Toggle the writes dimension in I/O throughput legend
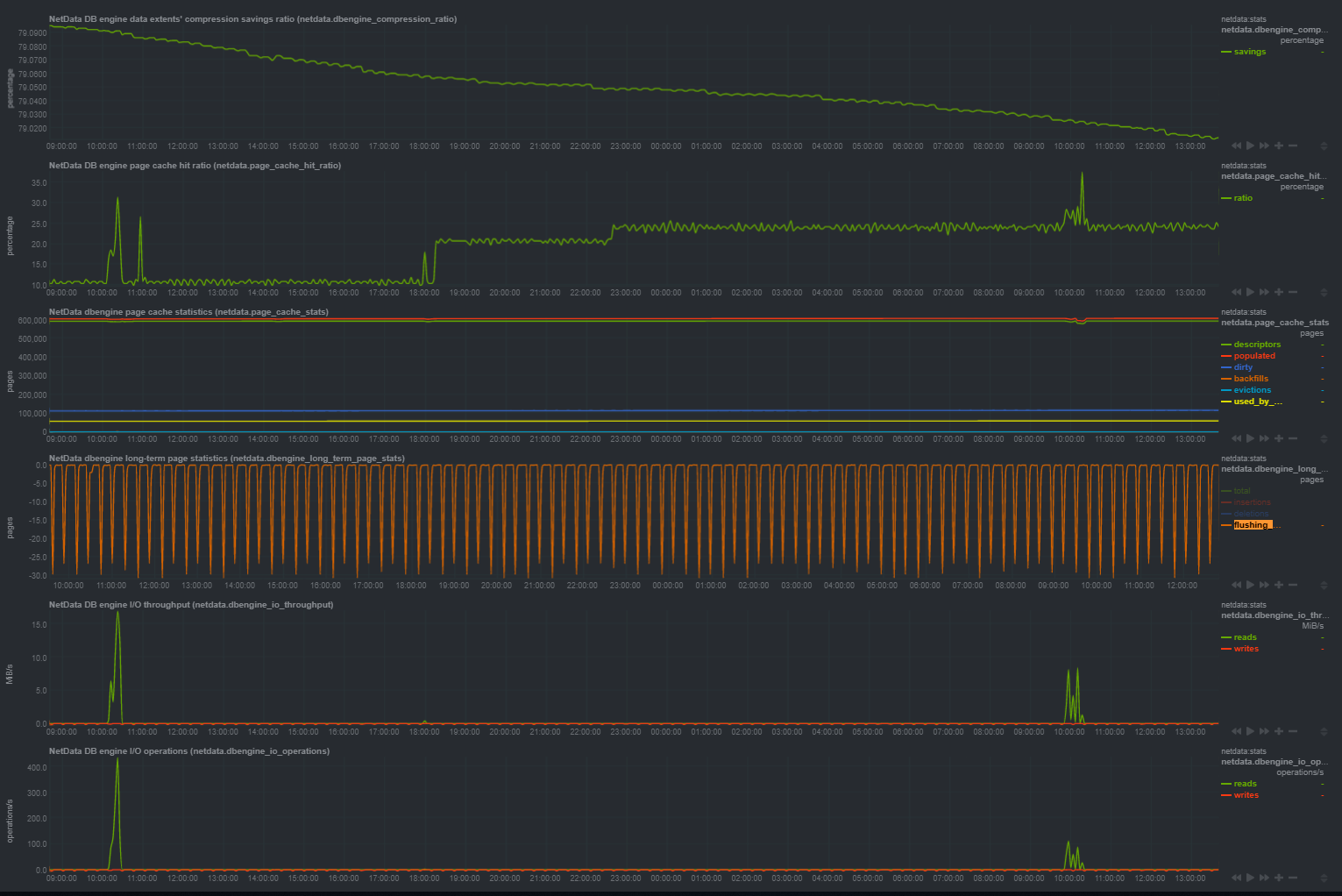 pyautogui.click(x=1245, y=648)
